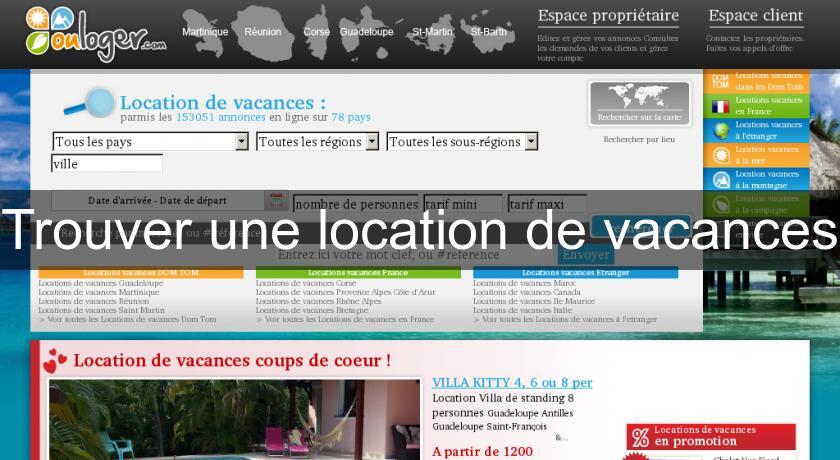Viewport: 840px width, 460px height.
Task: Open the 'Tous les pays' country dropdown
Action: point(151,141)
